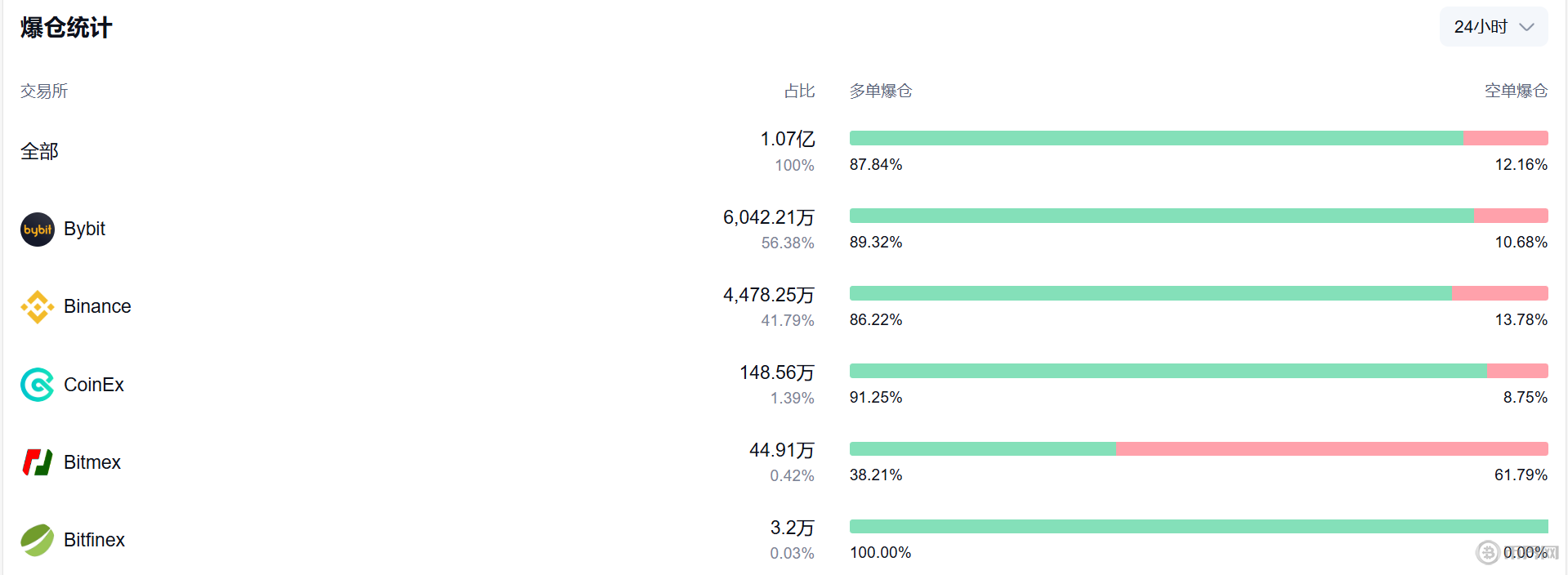Click the green long bar for 全部
Viewport: 1568px width, 575px height.
(1156, 138)
